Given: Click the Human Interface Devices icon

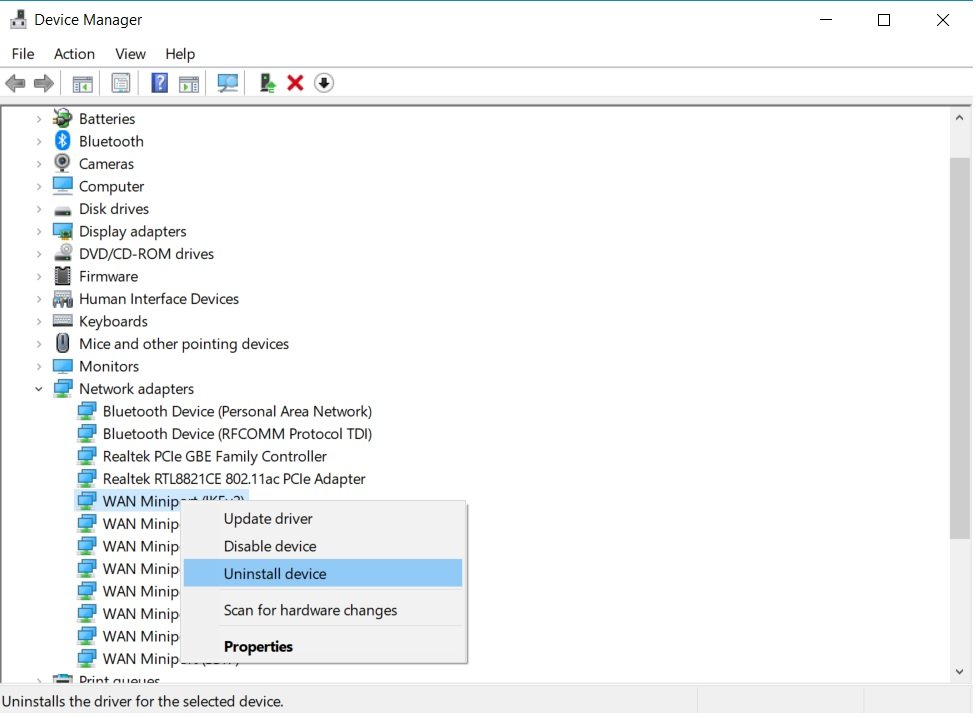Looking at the screenshot, I should (x=62, y=299).
